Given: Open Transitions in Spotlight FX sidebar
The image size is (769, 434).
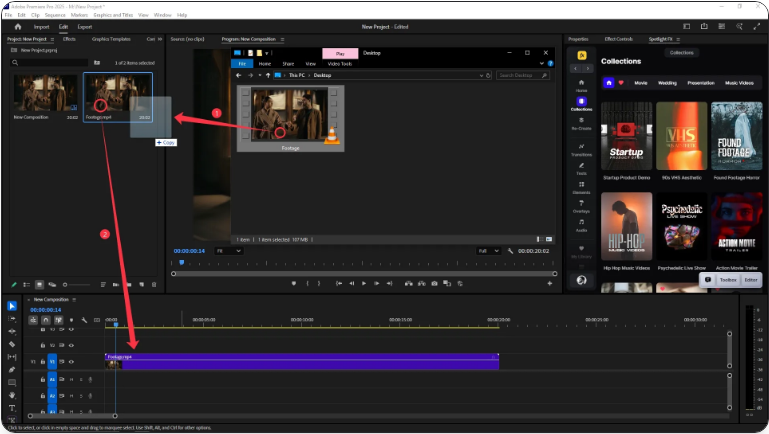Looking at the screenshot, I should (x=581, y=149).
